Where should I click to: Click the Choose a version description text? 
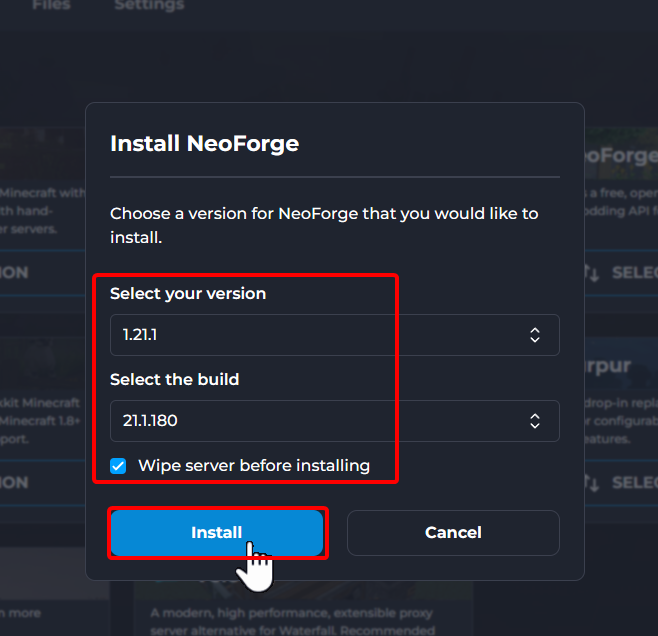tap(324, 225)
